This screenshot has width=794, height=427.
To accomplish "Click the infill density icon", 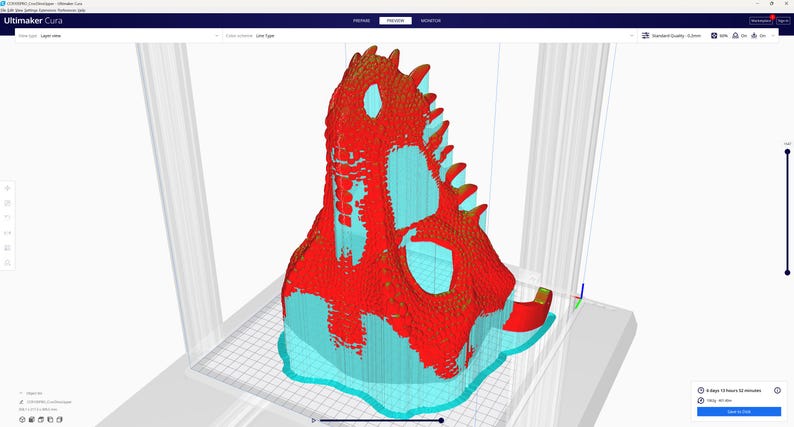I will coord(714,36).
